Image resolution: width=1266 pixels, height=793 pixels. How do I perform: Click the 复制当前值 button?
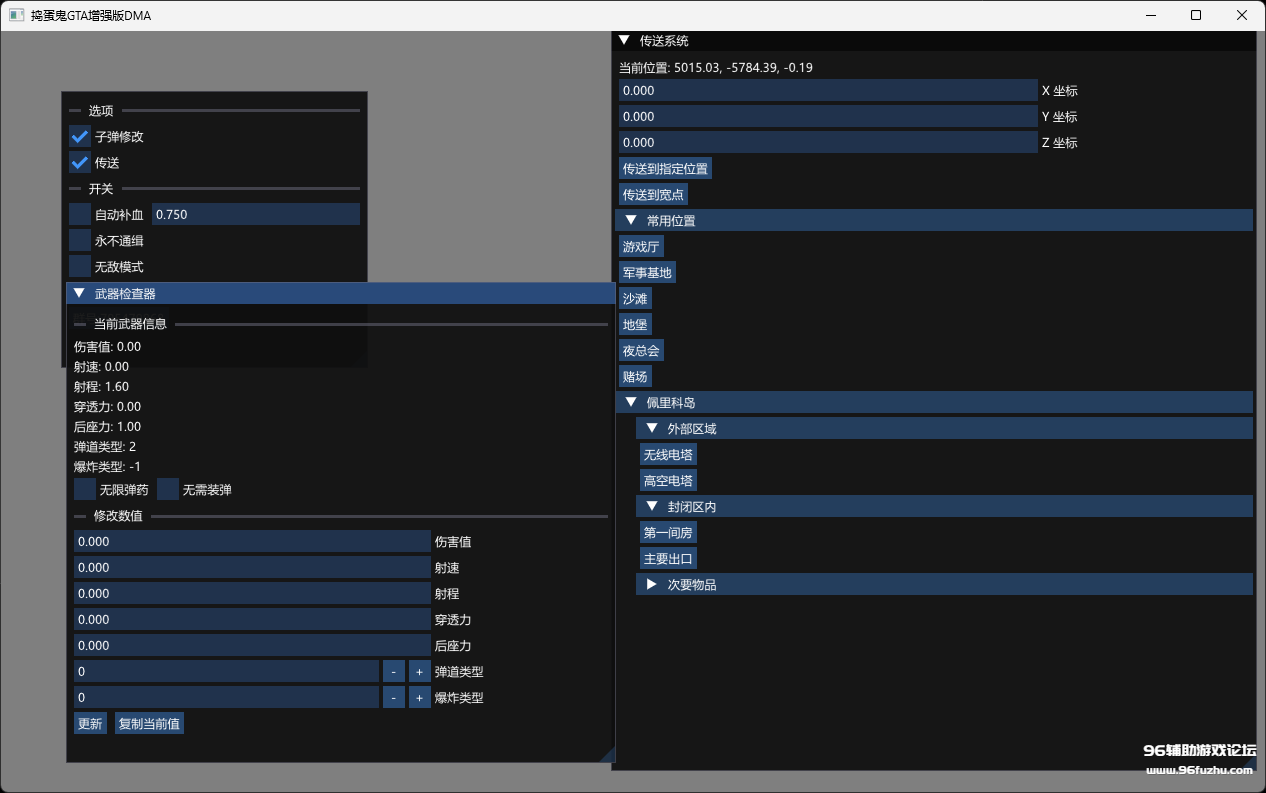point(149,724)
